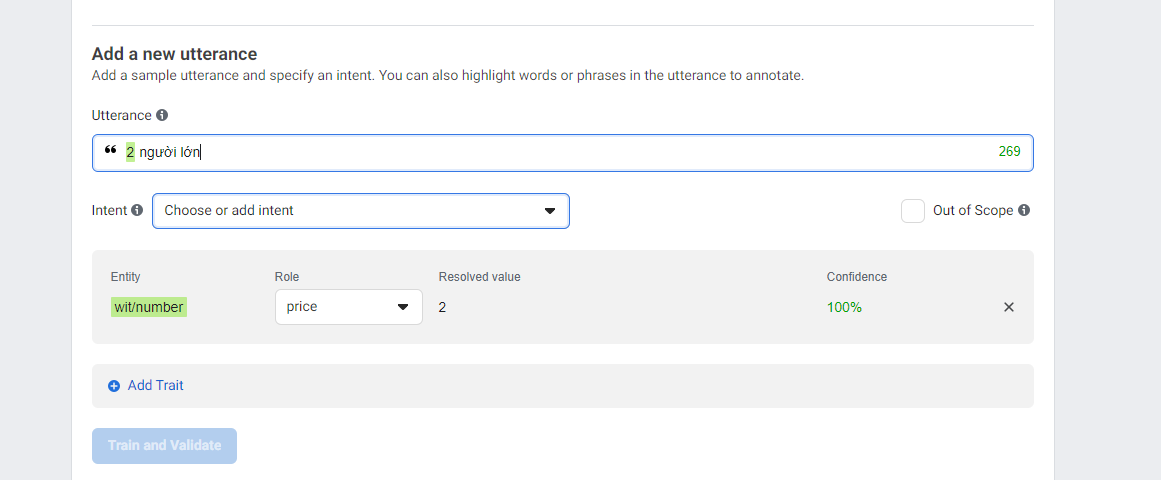The width and height of the screenshot is (1161, 480).
Task: Click the plus icon beside Add Trait
Action: tap(114, 386)
